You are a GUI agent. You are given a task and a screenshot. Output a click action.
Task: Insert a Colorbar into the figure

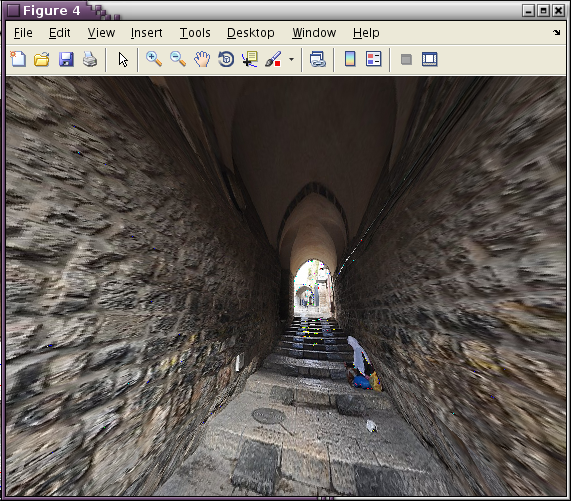350,59
